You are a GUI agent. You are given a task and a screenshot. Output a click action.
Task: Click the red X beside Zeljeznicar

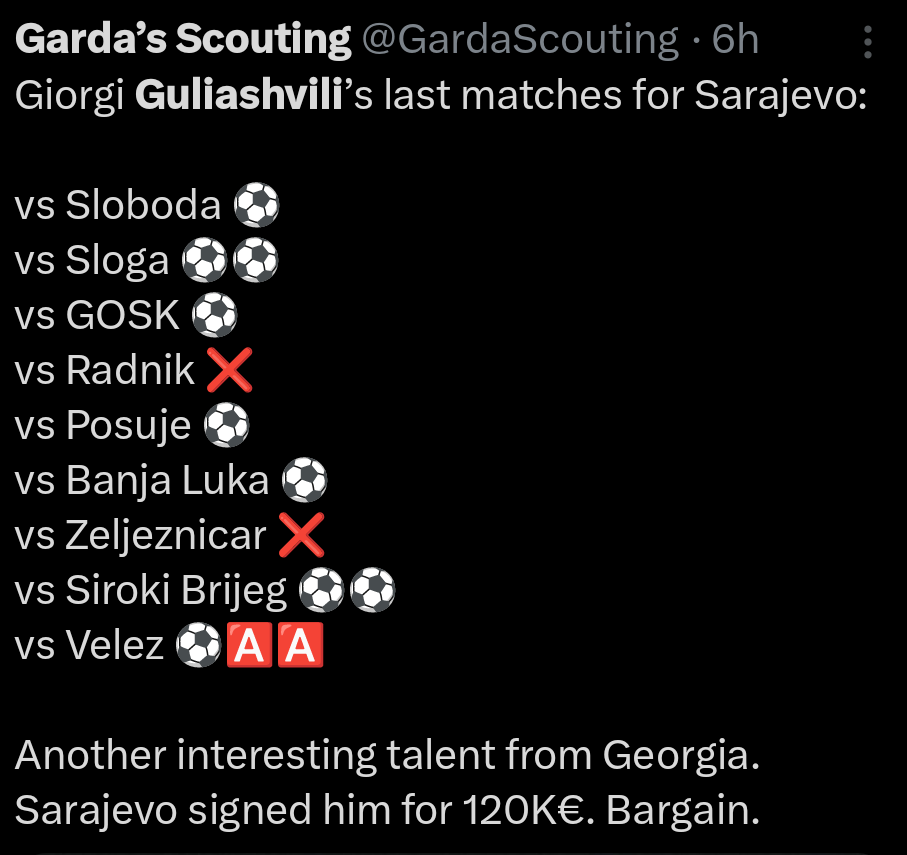point(301,535)
